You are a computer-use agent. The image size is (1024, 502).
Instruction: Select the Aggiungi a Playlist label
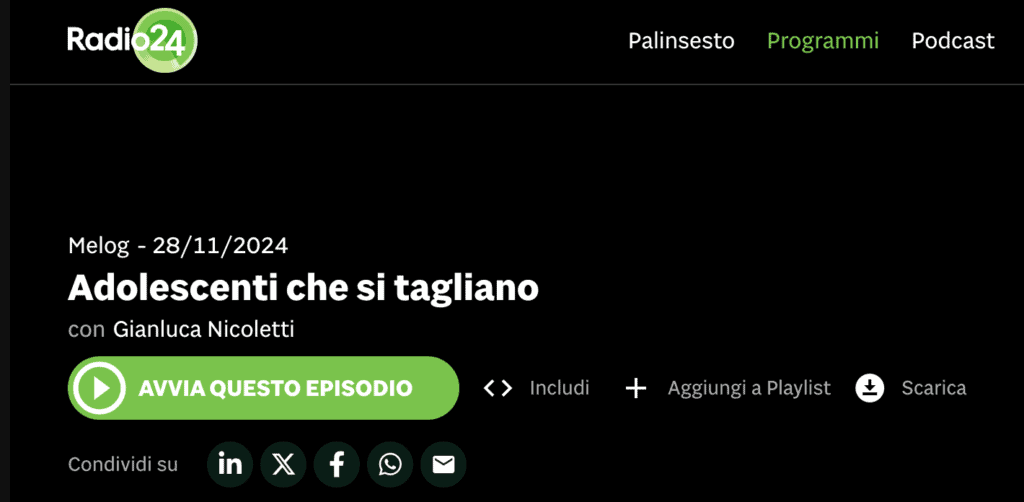click(x=749, y=388)
